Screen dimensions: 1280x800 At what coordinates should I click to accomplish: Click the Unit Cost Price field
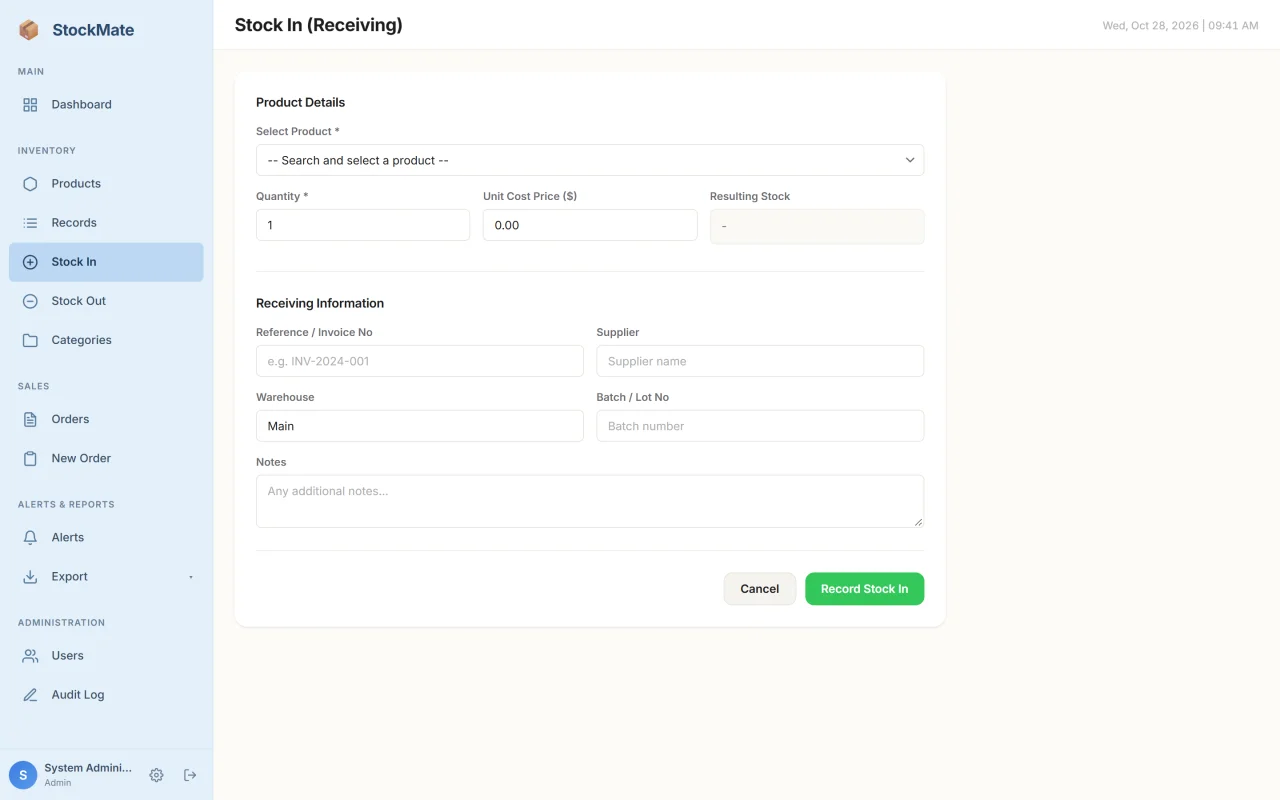click(x=590, y=225)
